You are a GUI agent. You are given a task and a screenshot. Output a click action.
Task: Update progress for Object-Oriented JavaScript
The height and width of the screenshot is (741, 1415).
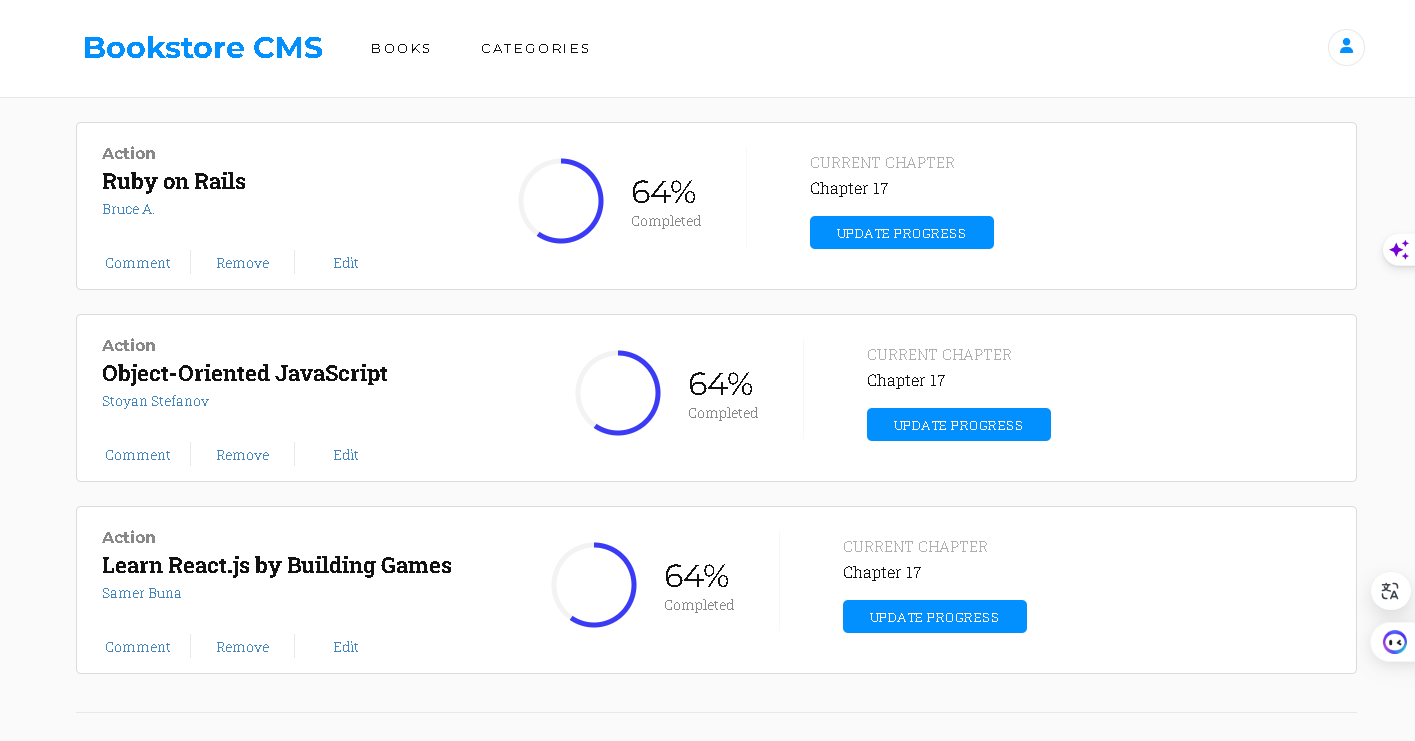(958, 425)
